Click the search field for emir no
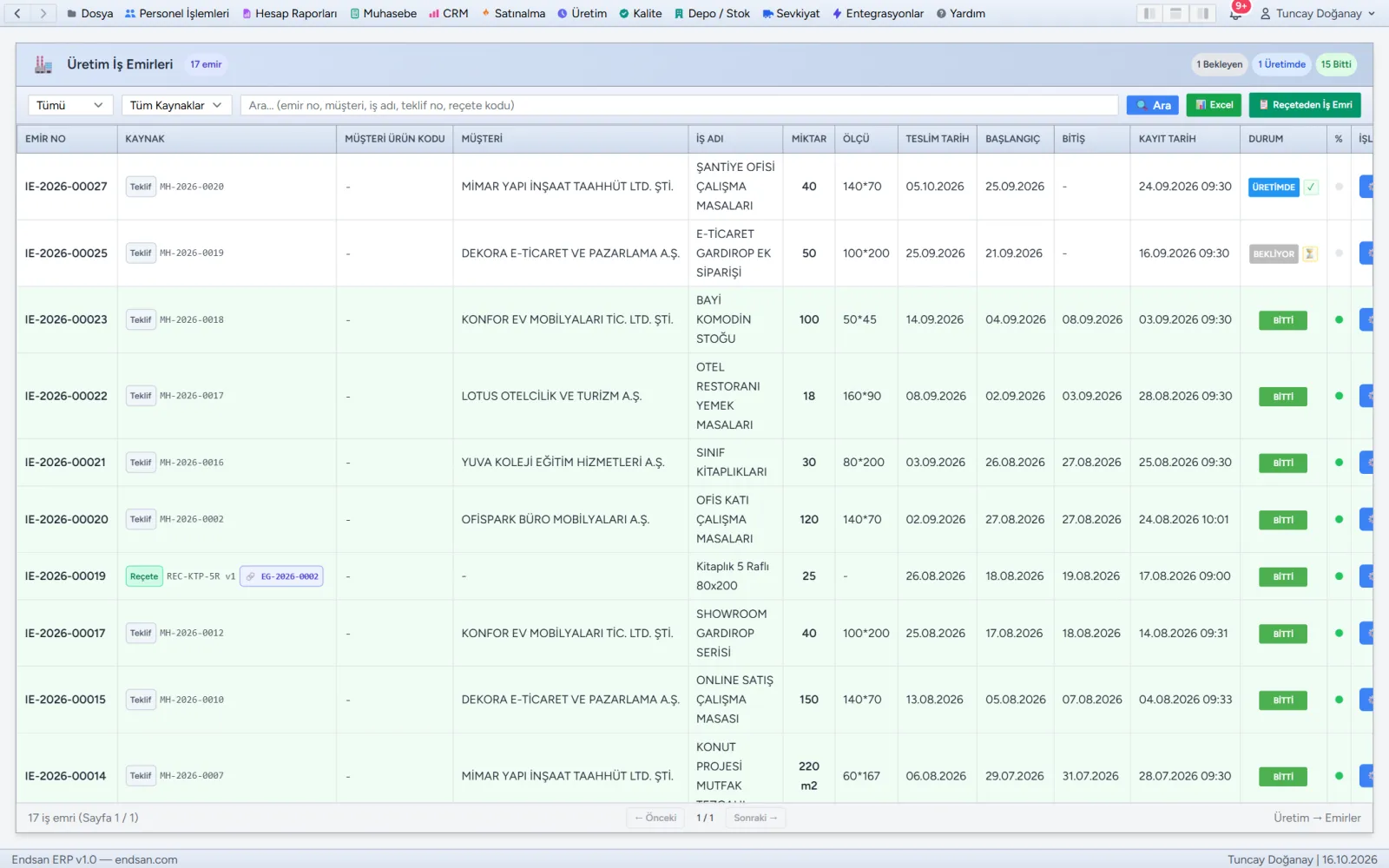1389x868 pixels. point(679,105)
